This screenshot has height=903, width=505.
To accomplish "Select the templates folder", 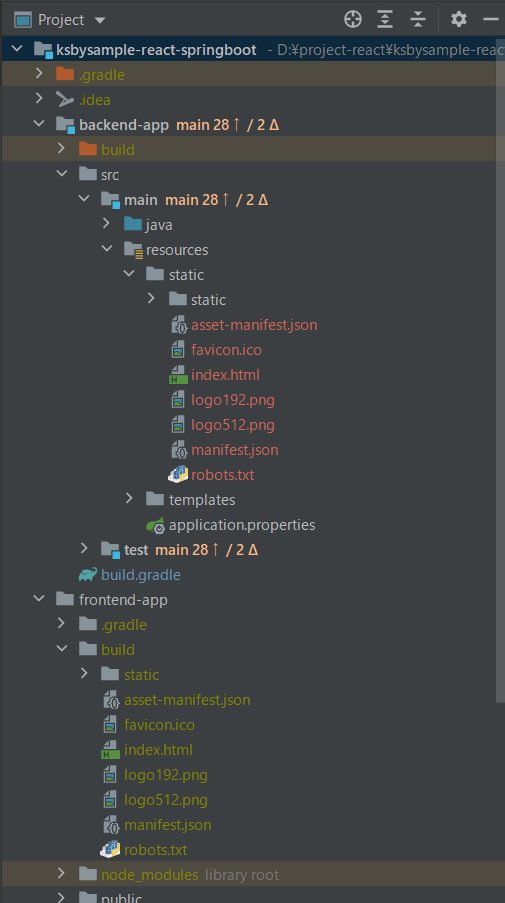I will [202, 500].
